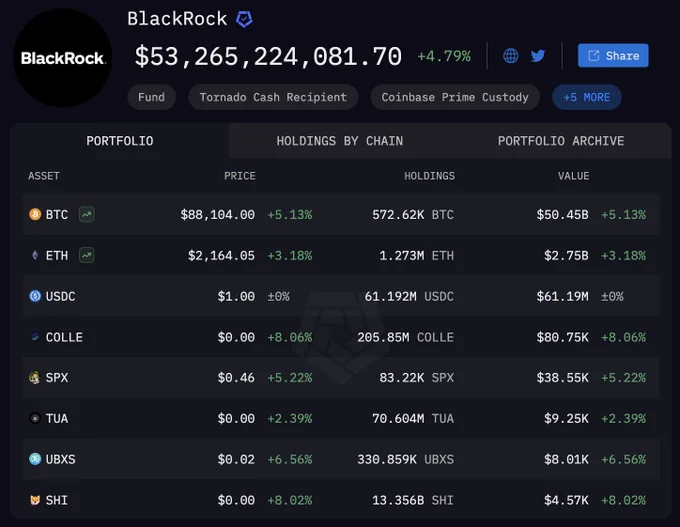This screenshot has width=680, height=527.
Task: Open the Twitter bird icon
Action: 538,56
